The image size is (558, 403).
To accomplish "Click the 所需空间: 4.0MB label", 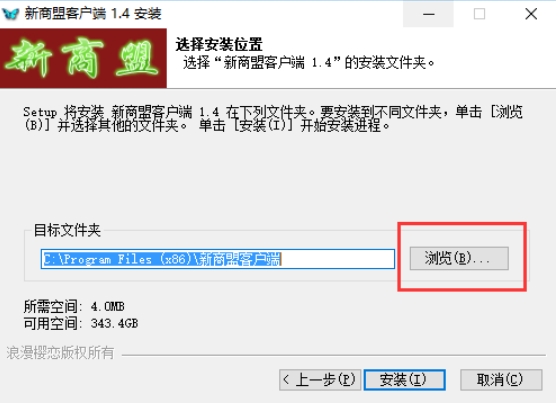I will pos(74,307).
